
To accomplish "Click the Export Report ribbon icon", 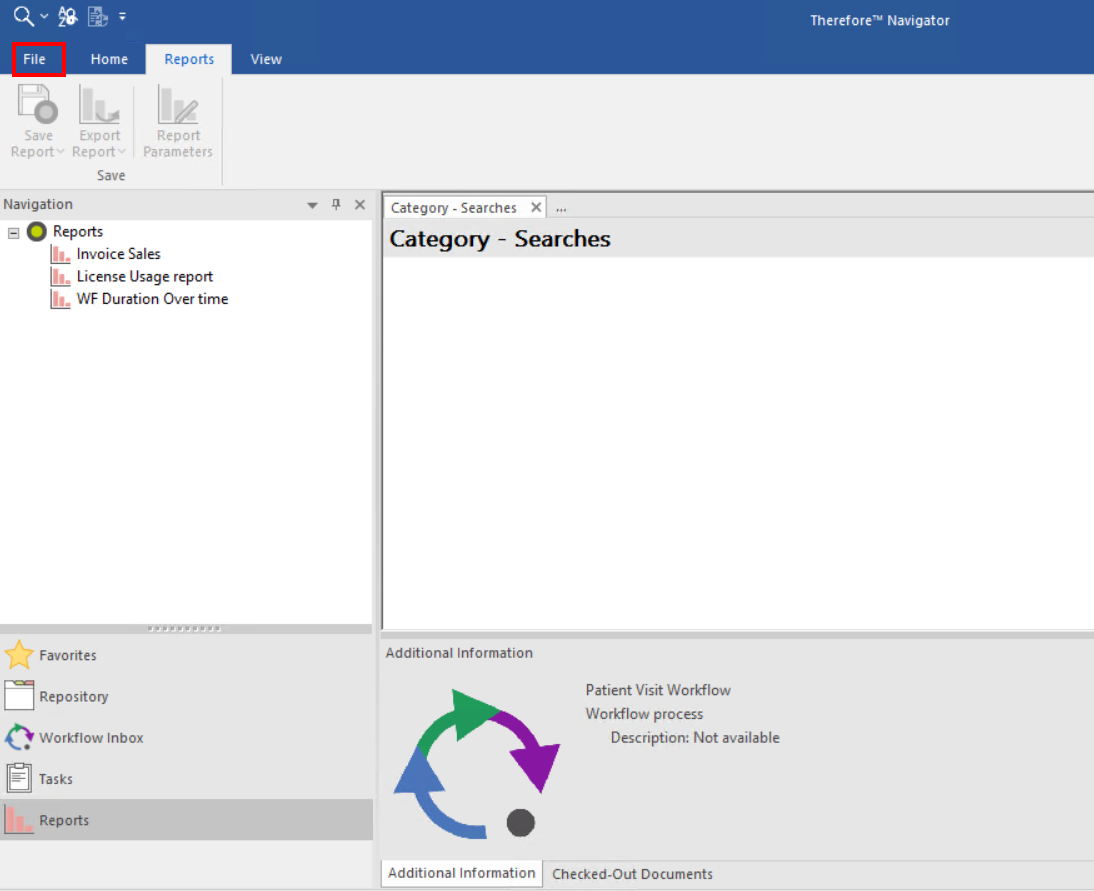I will click(x=99, y=113).
